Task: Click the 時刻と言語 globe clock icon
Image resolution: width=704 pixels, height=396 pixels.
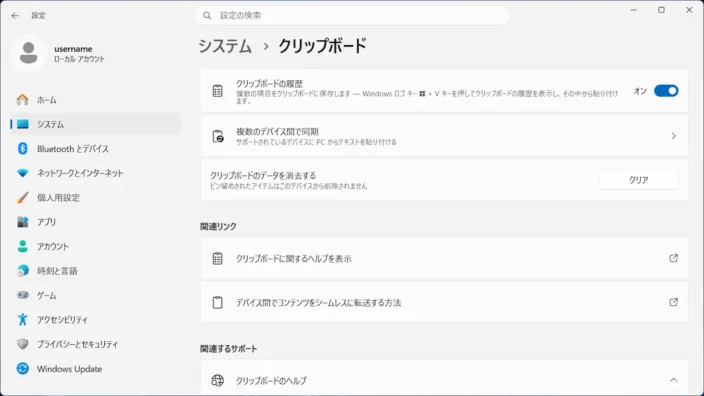Action: tap(22, 271)
